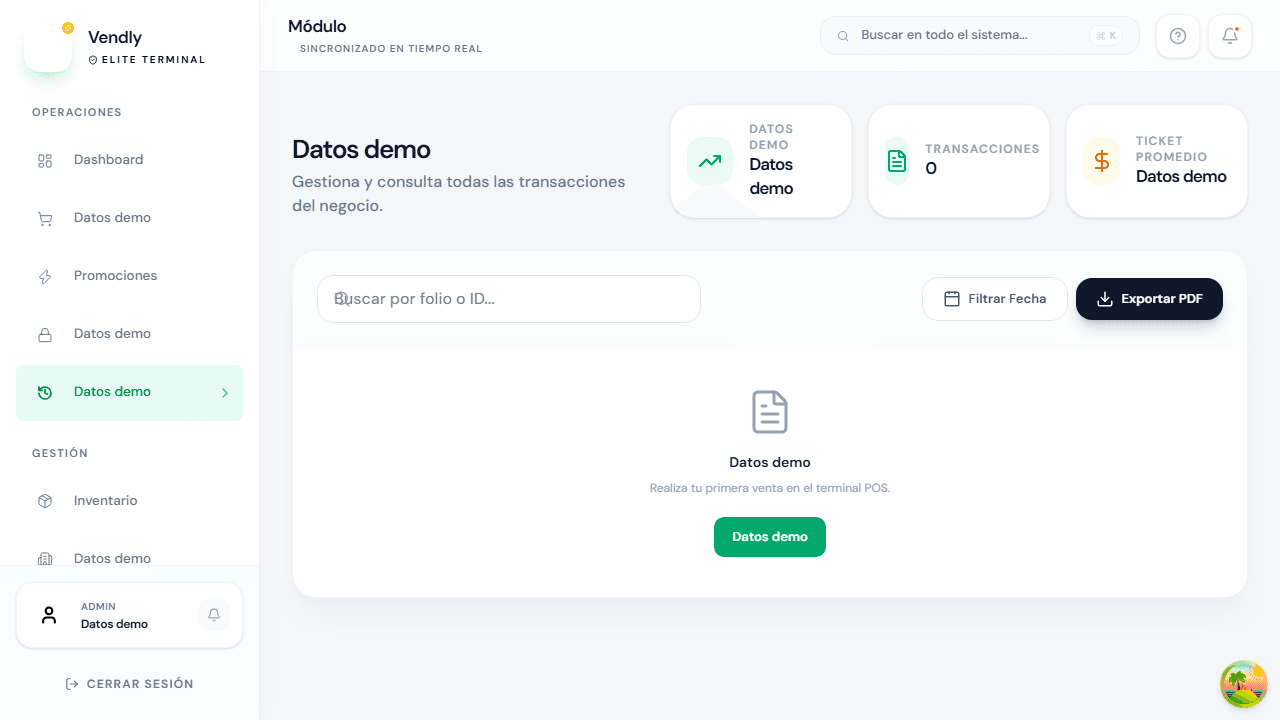
Task: Click the Ticket Promedio dollar icon
Action: (1102, 161)
